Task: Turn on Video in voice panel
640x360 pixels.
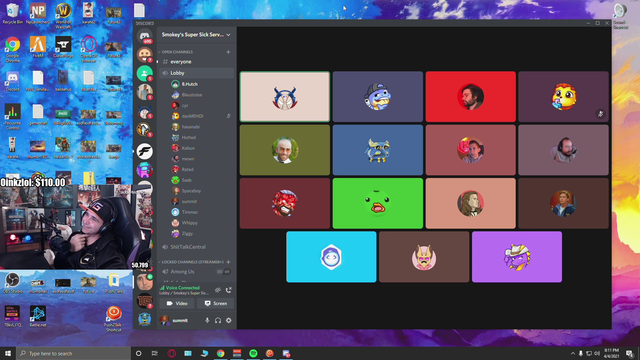Action: 177,303
